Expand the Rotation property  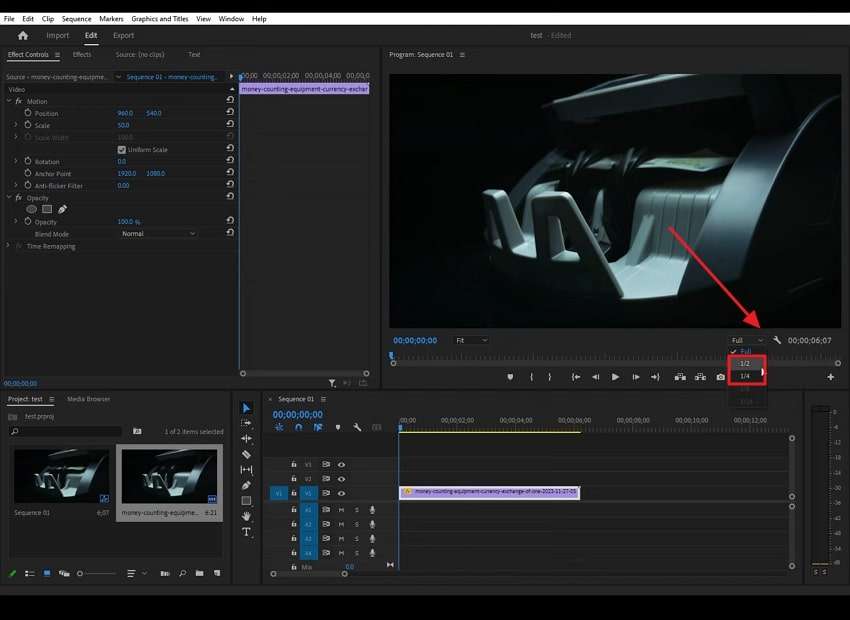[x=16, y=161]
